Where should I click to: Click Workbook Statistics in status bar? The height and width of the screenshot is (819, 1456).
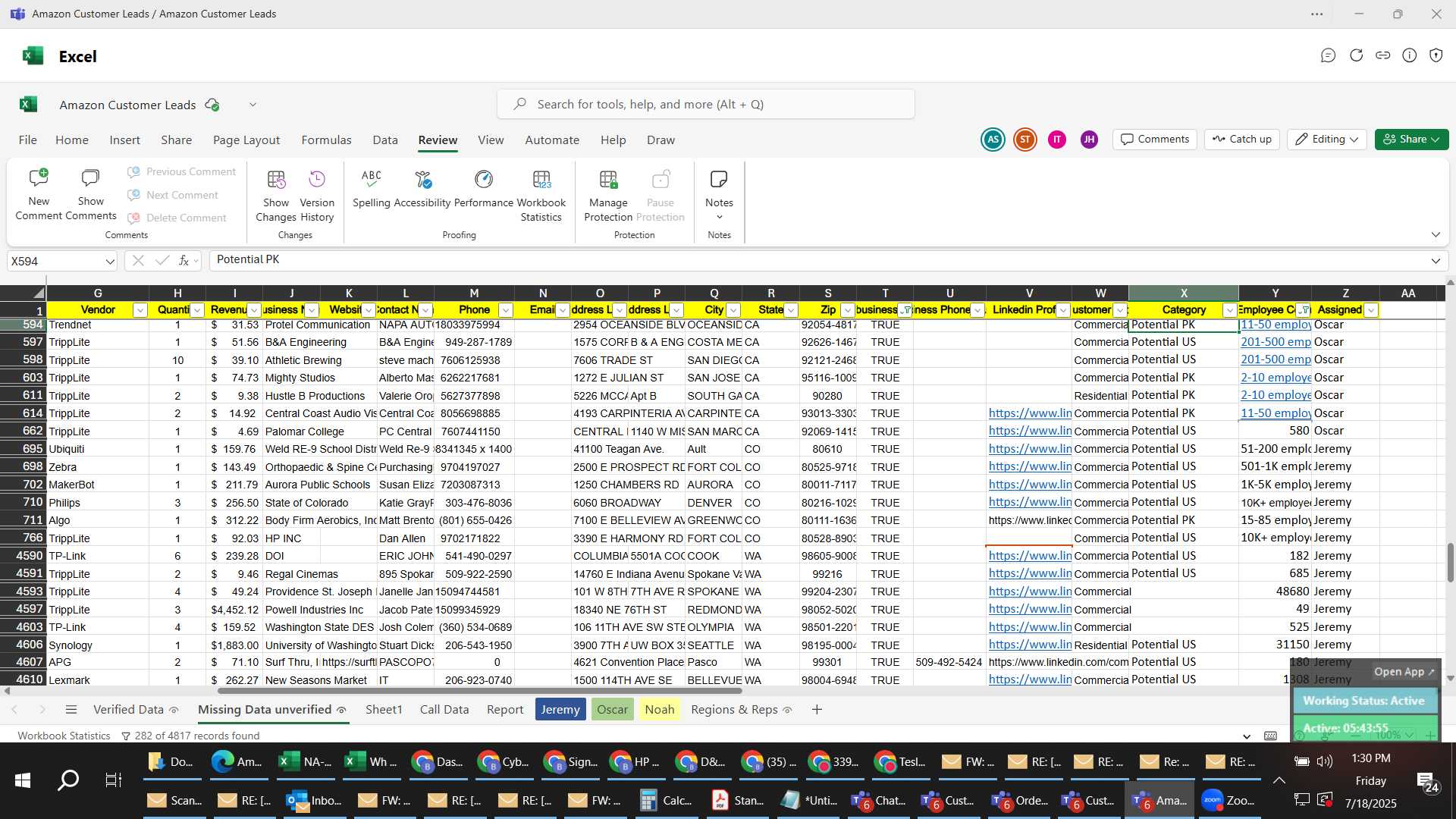tap(64, 736)
